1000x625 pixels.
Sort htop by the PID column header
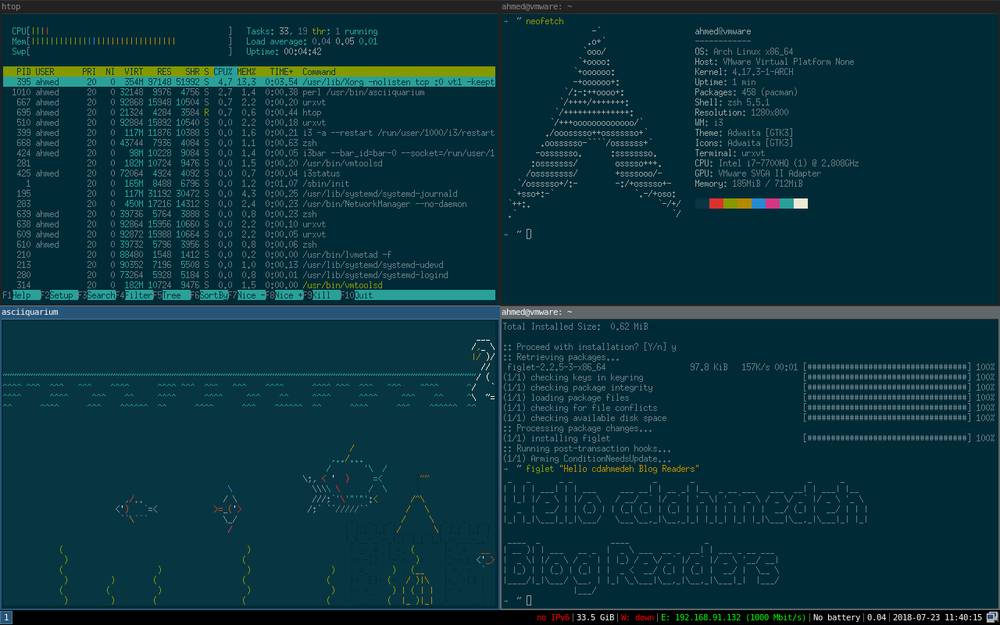24,72
